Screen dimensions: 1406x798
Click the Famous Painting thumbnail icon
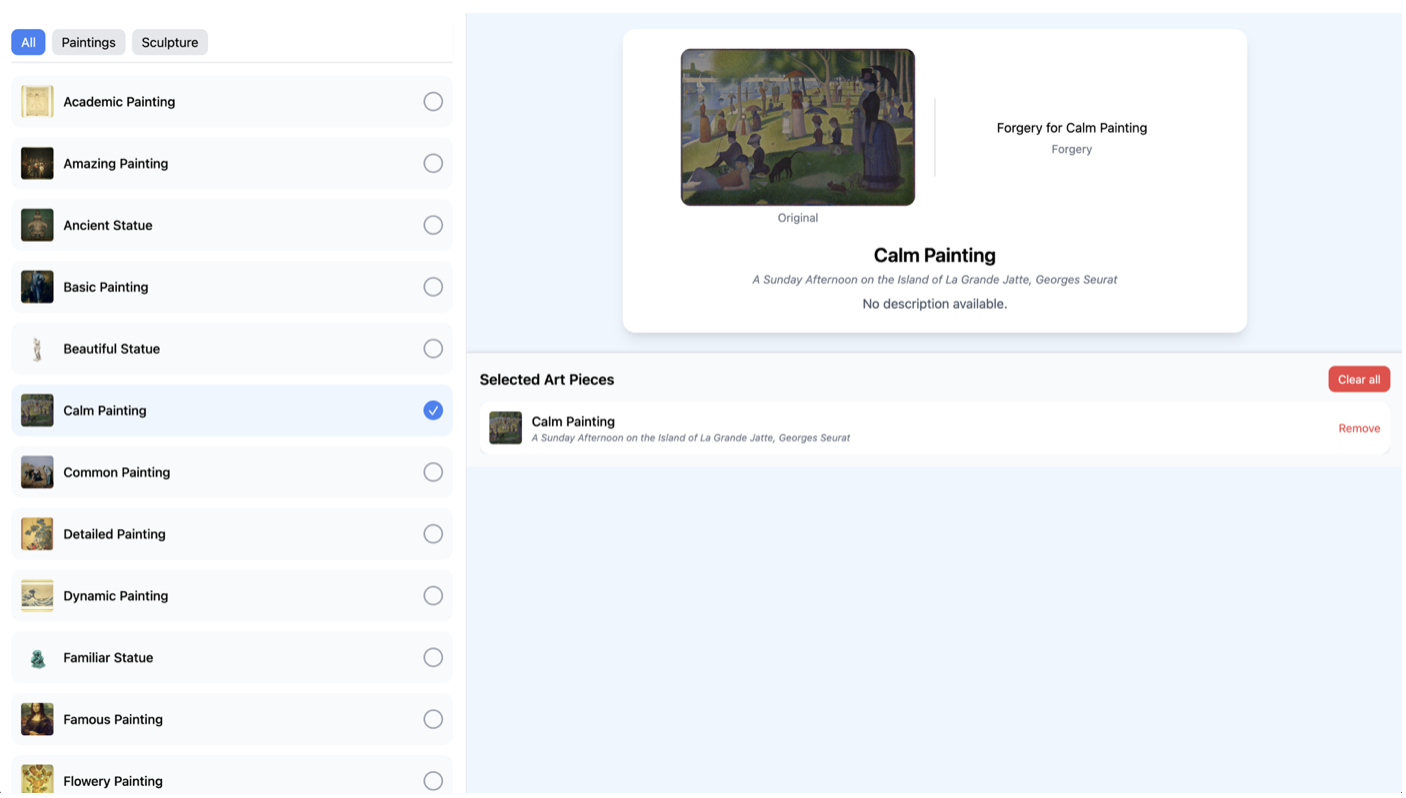click(x=37, y=719)
